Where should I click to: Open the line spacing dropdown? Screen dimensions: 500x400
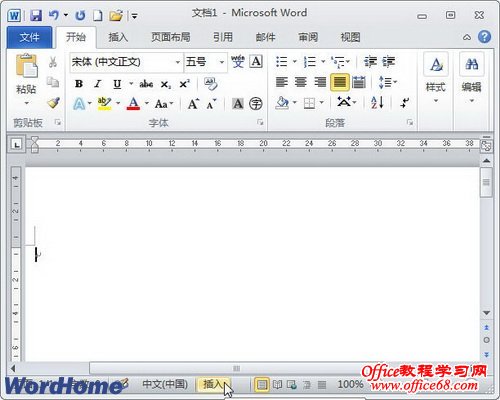(388, 82)
